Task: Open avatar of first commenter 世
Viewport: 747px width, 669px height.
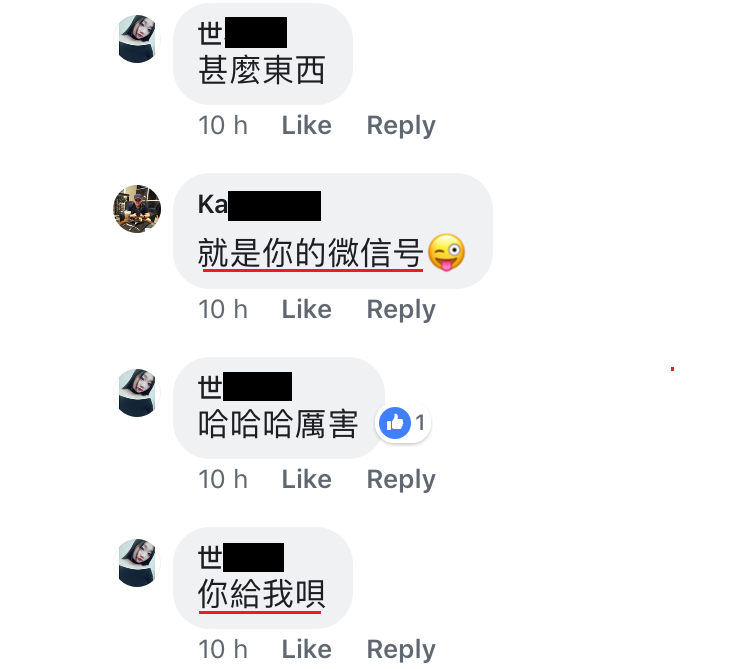Action: coord(137,39)
